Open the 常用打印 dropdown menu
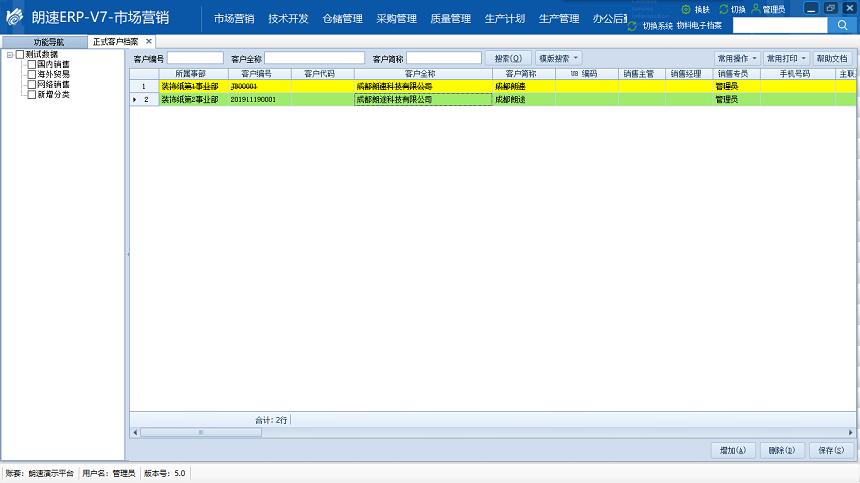This screenshot has width=860, height=483. coord(786,59)
